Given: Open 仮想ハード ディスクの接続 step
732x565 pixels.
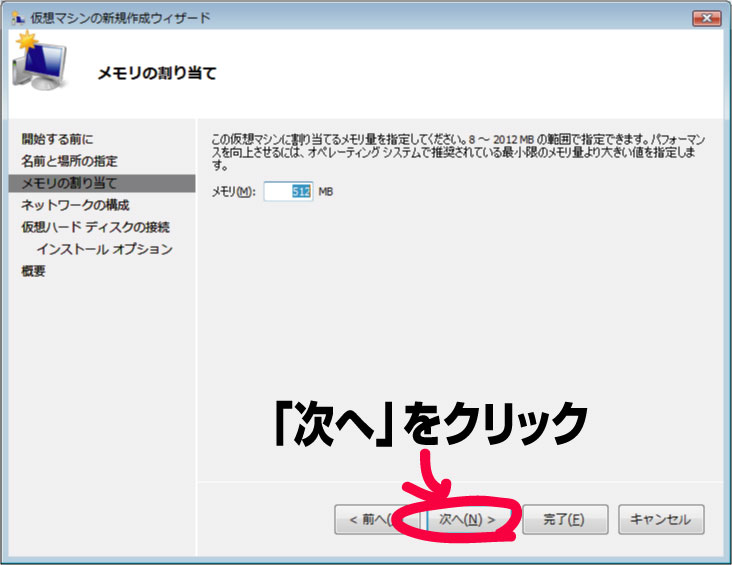Looking at the screenshot, I should (95, 227).
